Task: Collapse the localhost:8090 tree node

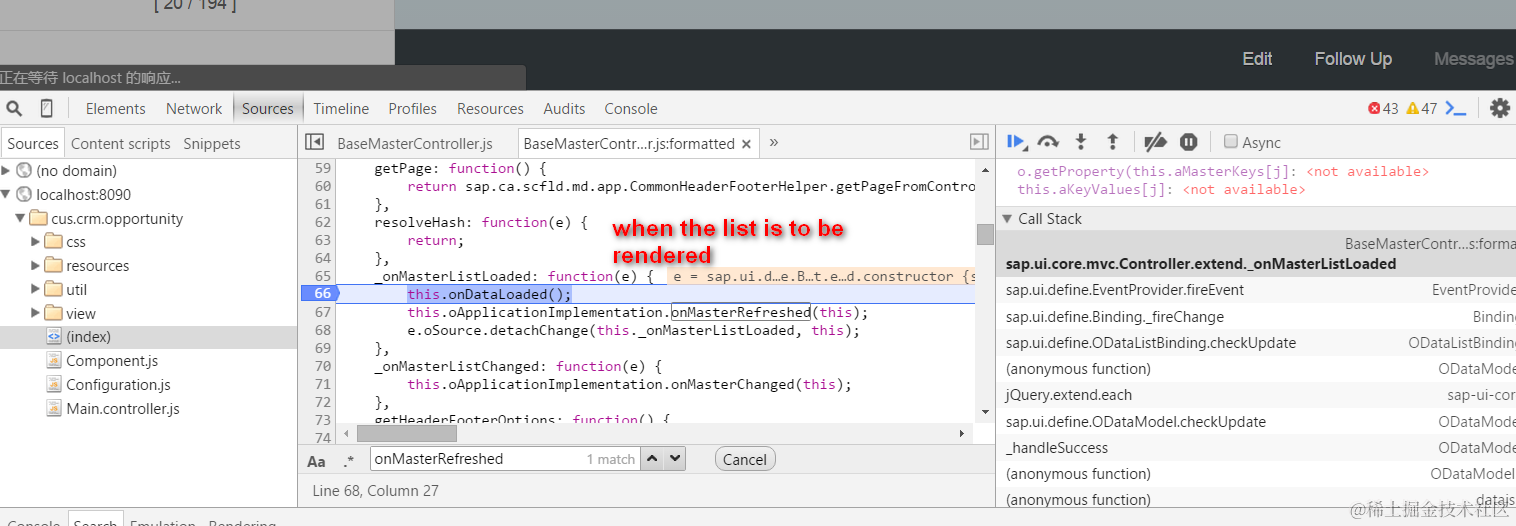Action: point(6,194)
